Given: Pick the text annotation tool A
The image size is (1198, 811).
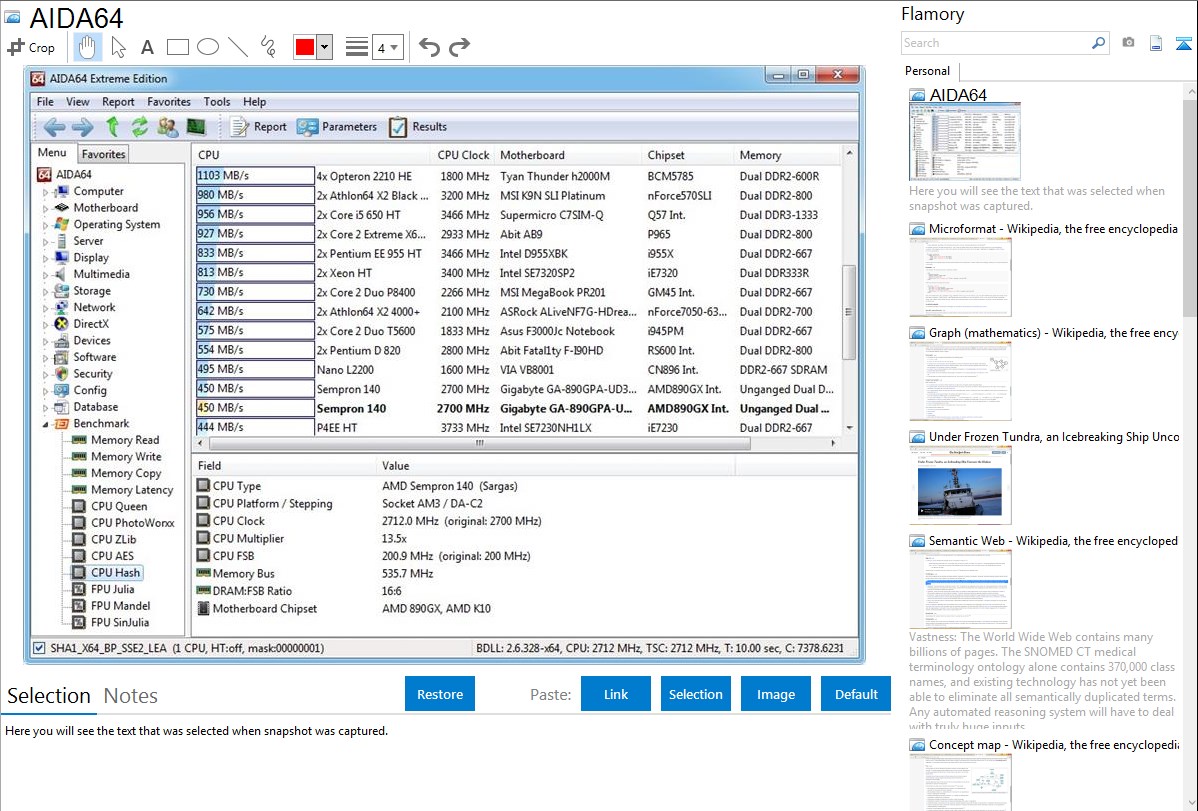Looking at the screenshot, I should point(147,47).
